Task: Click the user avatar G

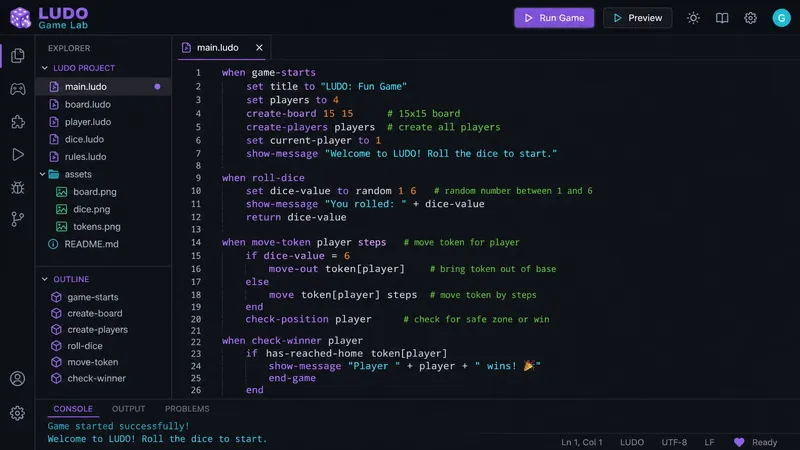Action: (x=781, y=18)
